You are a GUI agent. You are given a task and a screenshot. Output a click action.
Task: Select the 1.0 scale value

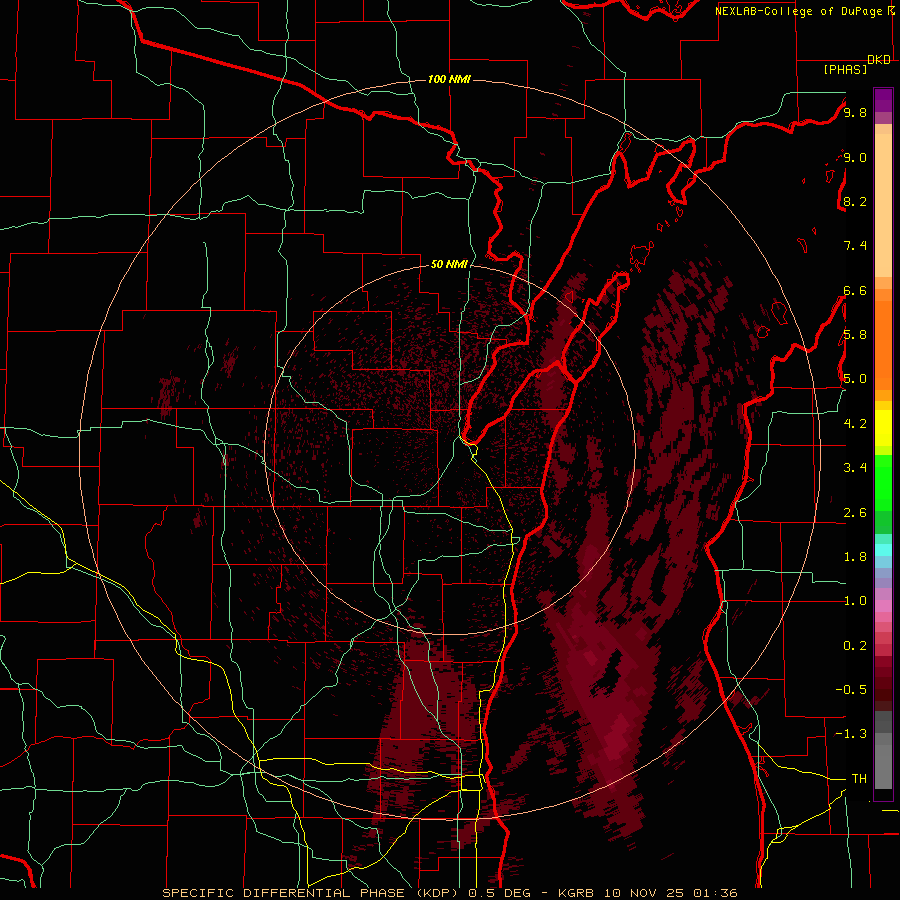[x=855, y=601]
